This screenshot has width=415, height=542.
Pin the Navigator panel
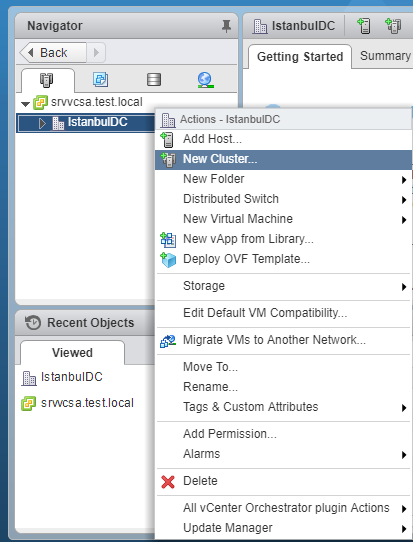point(226,26)
